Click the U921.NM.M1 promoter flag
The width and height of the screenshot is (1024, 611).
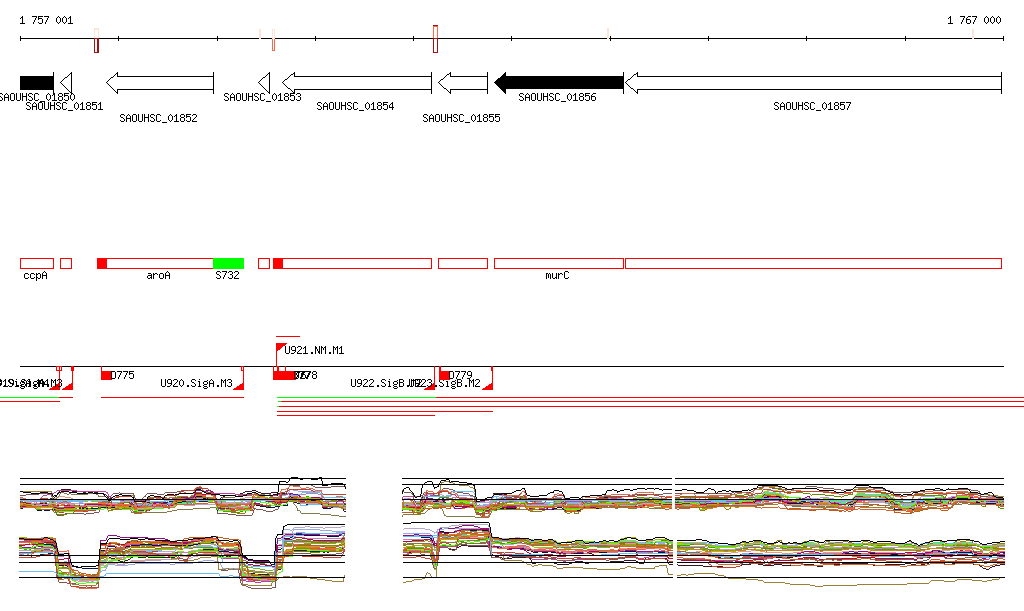click(280, 347)
